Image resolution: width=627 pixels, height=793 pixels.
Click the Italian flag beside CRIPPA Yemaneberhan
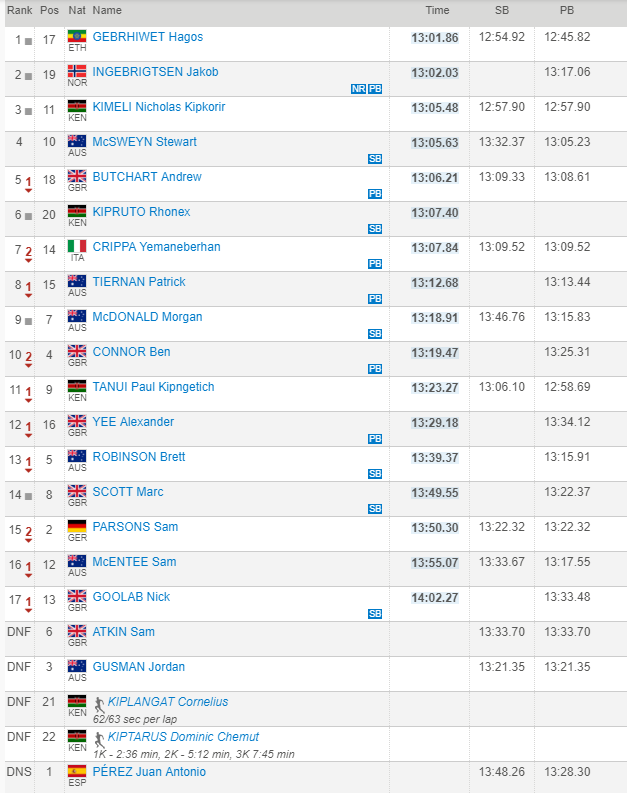coord(77,246)
